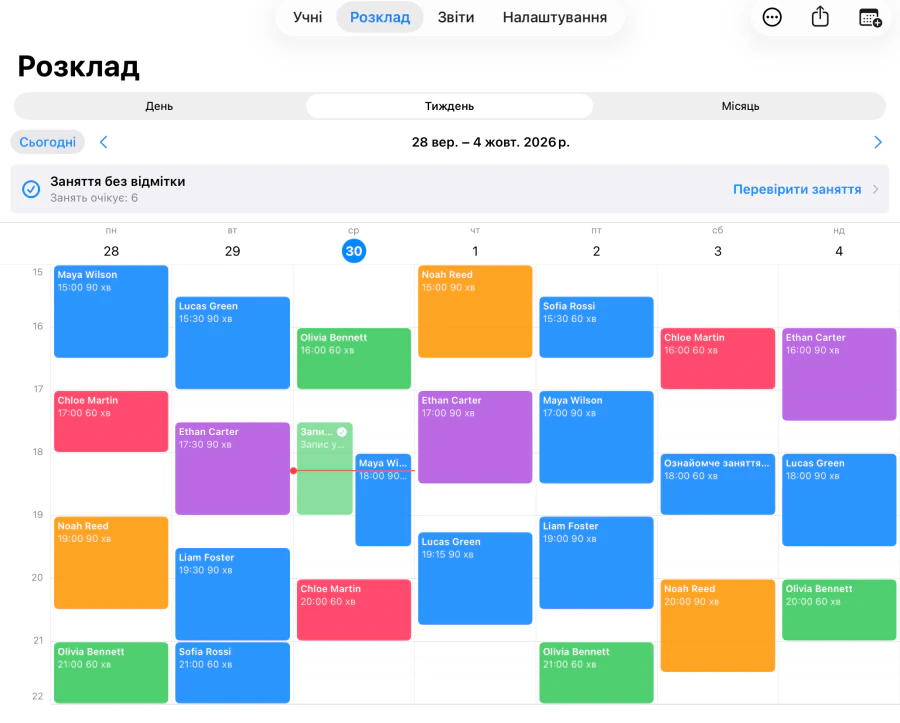Screen dimensions: 900x723
Task: Open Olivia Bennett 21:00 lesson on Friday
Action: coord(596,673)
